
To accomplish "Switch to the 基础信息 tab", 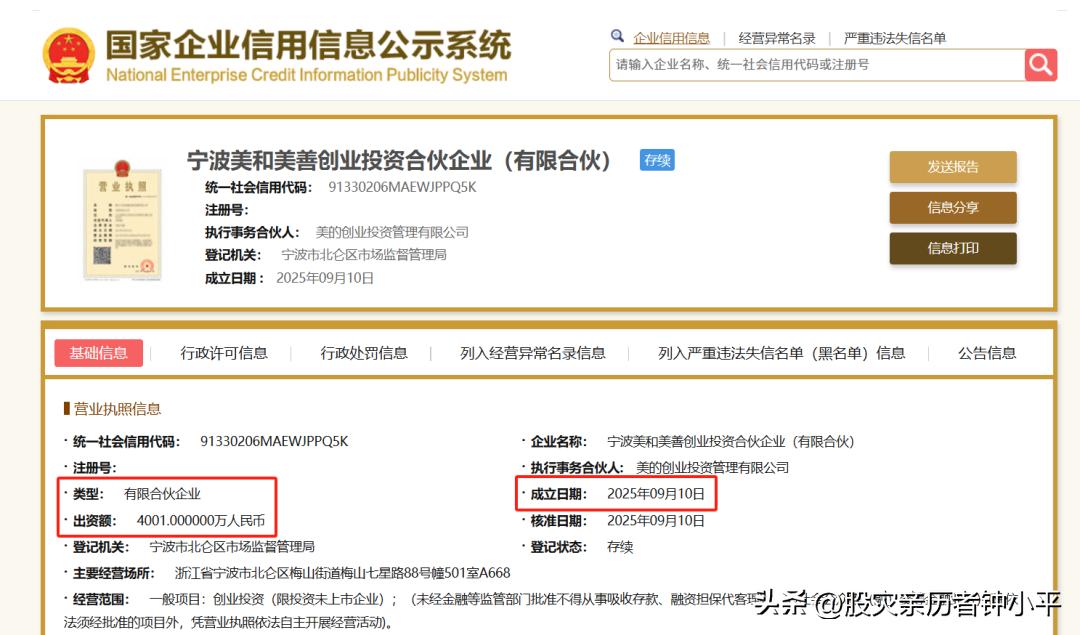I will click(x=99, y=353).
